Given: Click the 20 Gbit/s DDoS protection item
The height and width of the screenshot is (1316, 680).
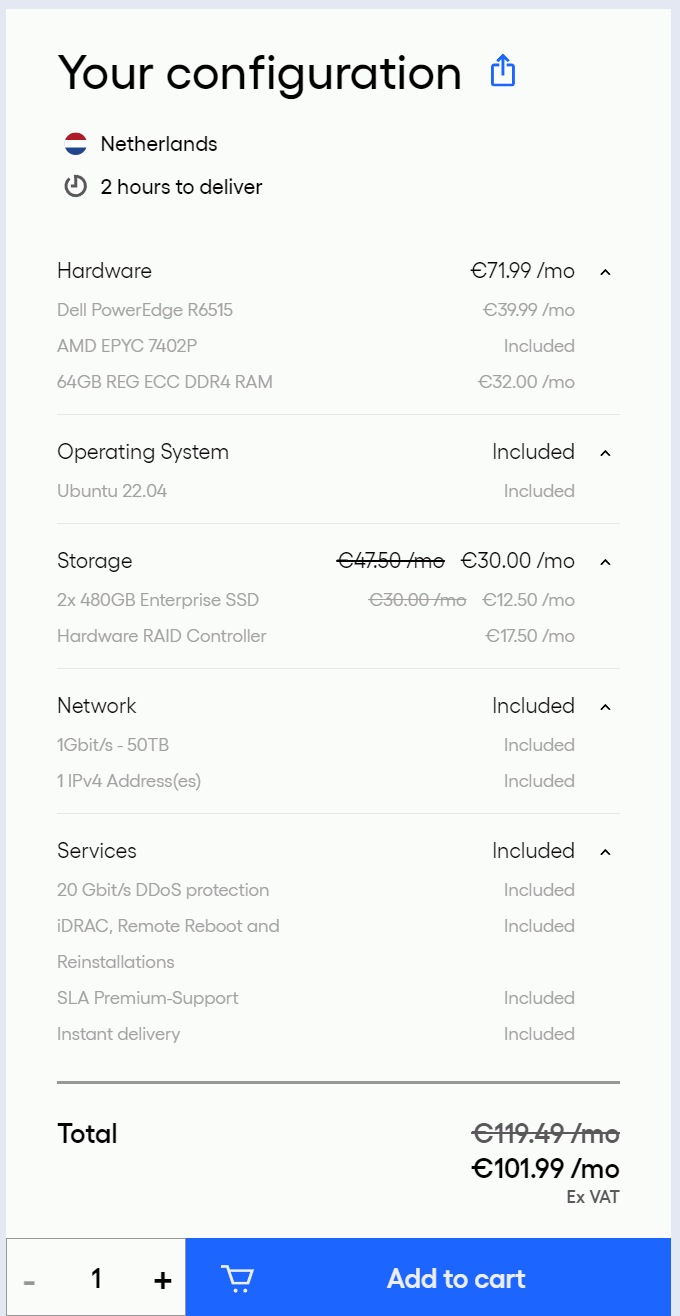Looking at the screenshot, I should [163, 890].
